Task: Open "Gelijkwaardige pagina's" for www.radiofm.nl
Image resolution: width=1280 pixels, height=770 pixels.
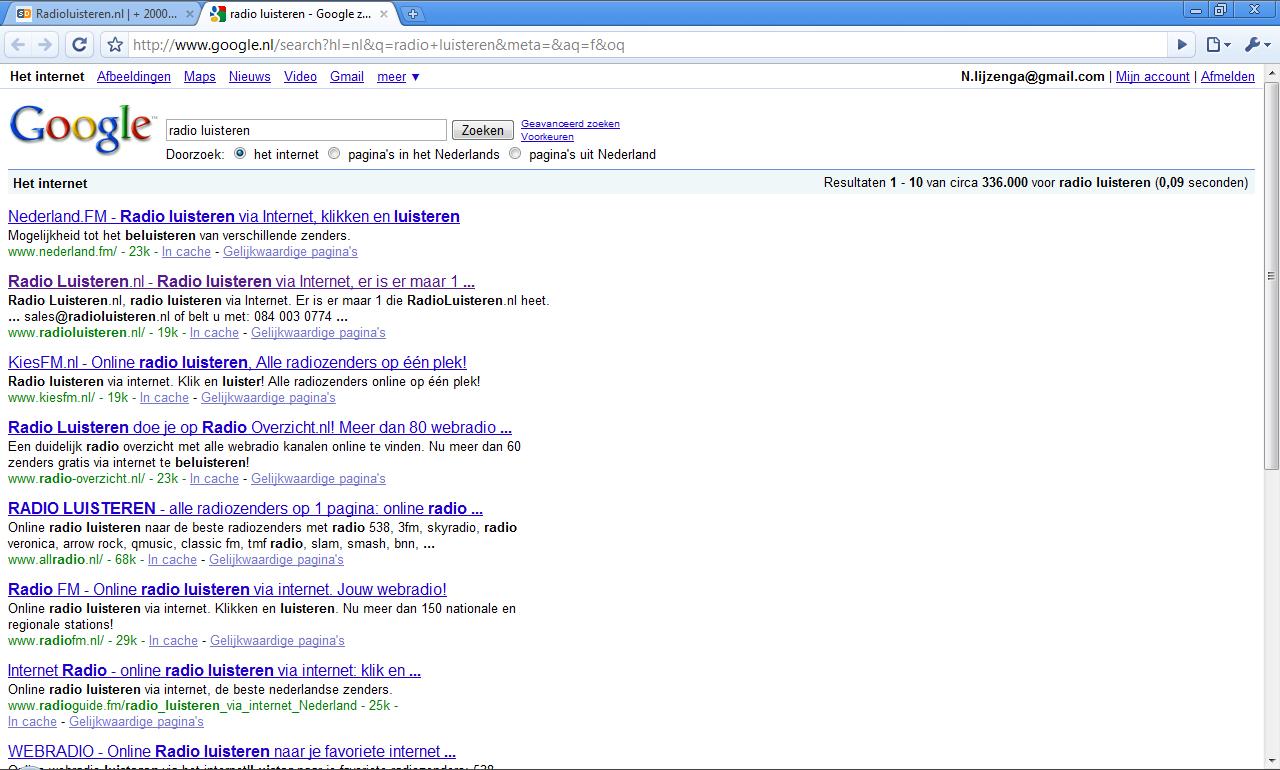Action: pyautogui.click(x=277, y=641)
